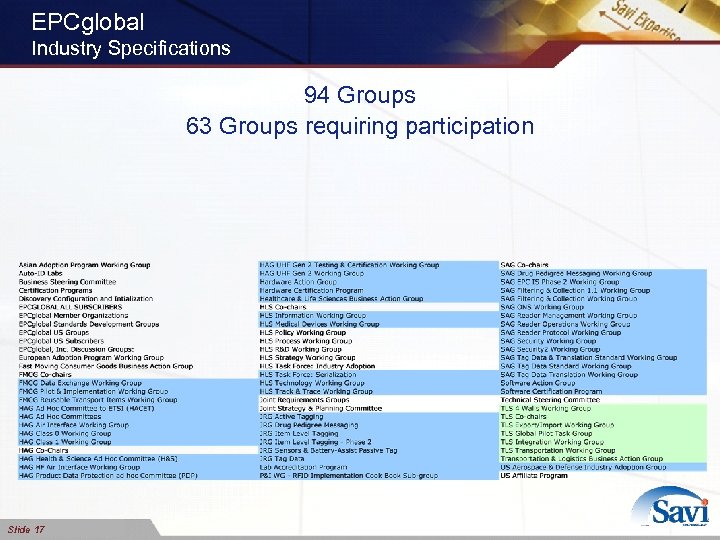Screen dimensions: 720x540
Task: Select "JRG Tag Data" entry
Action: 282,459
